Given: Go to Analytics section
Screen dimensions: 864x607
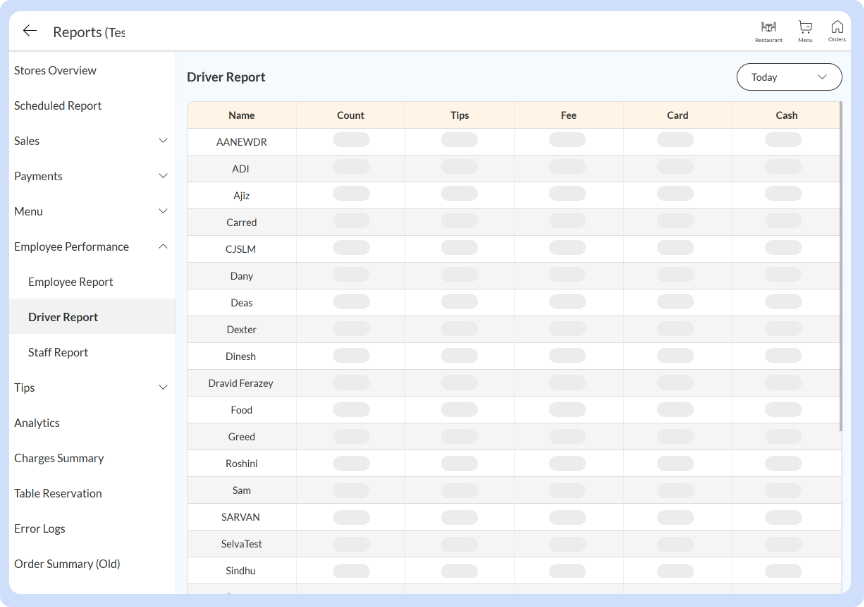Looking at the screenshot, I should click(37, 423).
